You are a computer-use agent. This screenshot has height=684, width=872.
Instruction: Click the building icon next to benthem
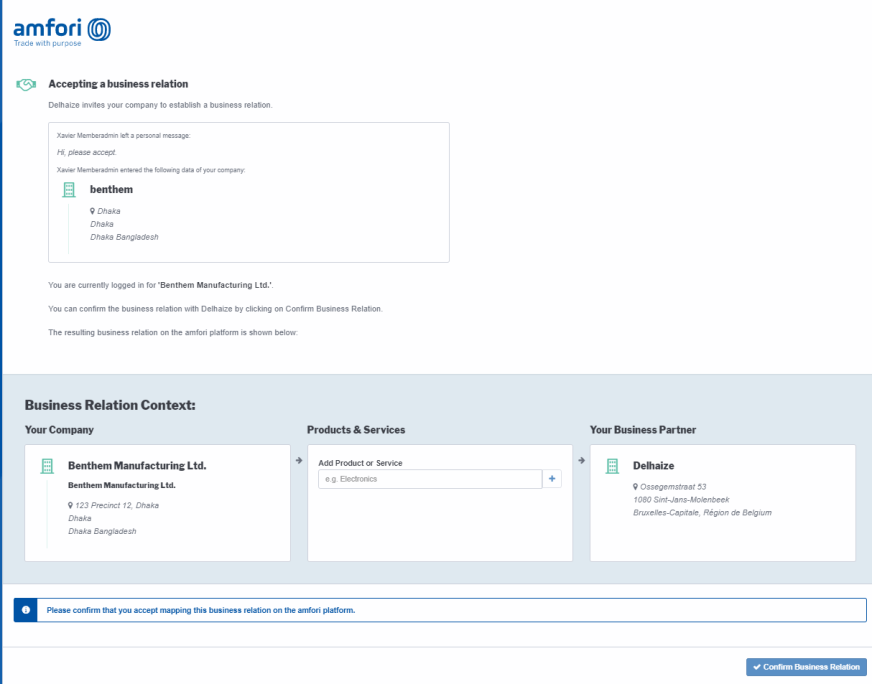pyautogui.click(x=69, y=189)
